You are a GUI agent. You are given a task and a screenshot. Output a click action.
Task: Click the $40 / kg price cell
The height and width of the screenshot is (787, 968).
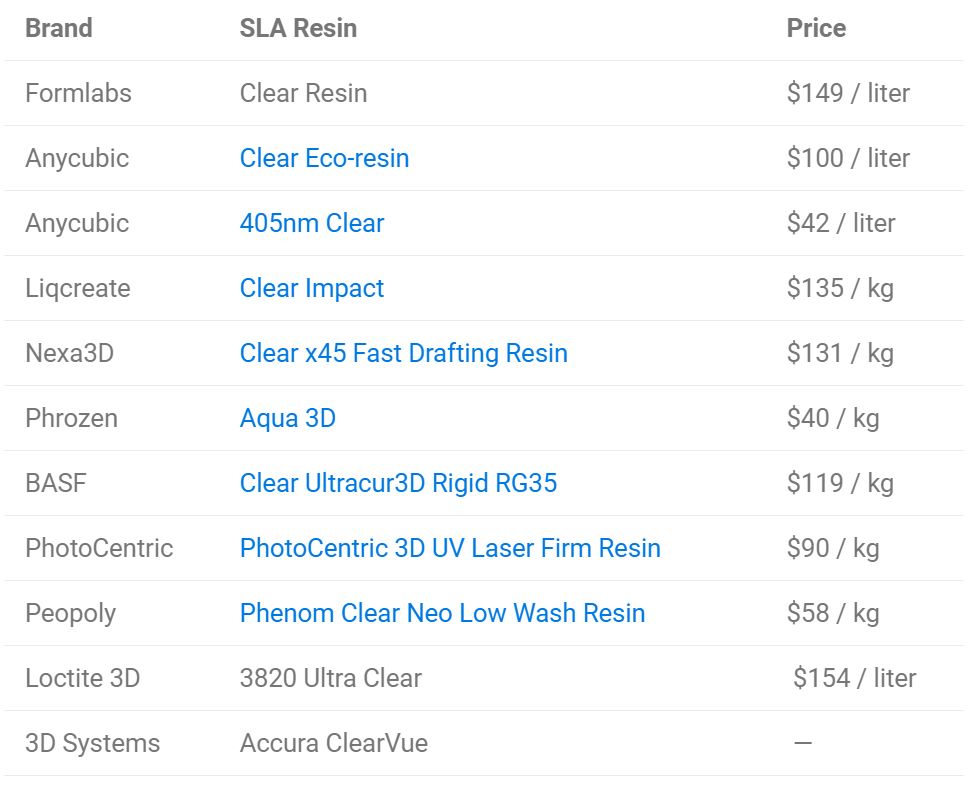point(833,418)
